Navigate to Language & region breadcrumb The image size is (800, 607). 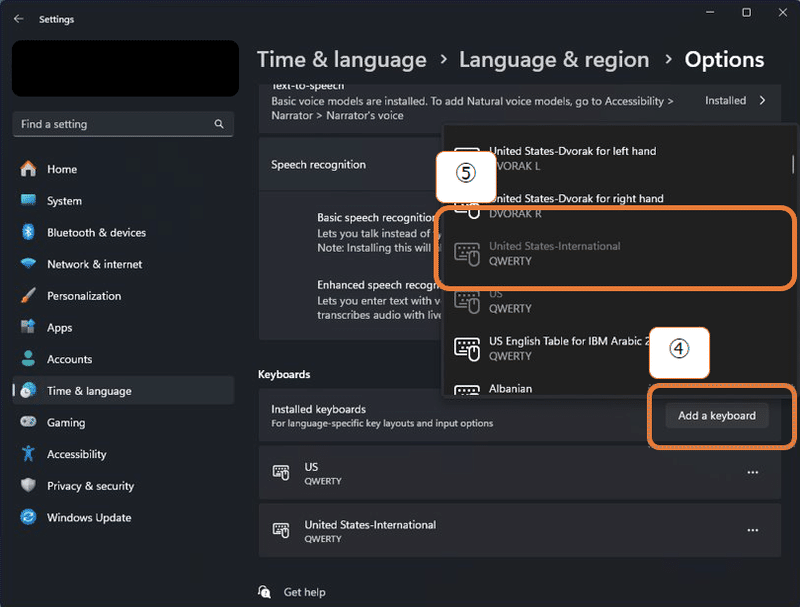click(554, 60)
